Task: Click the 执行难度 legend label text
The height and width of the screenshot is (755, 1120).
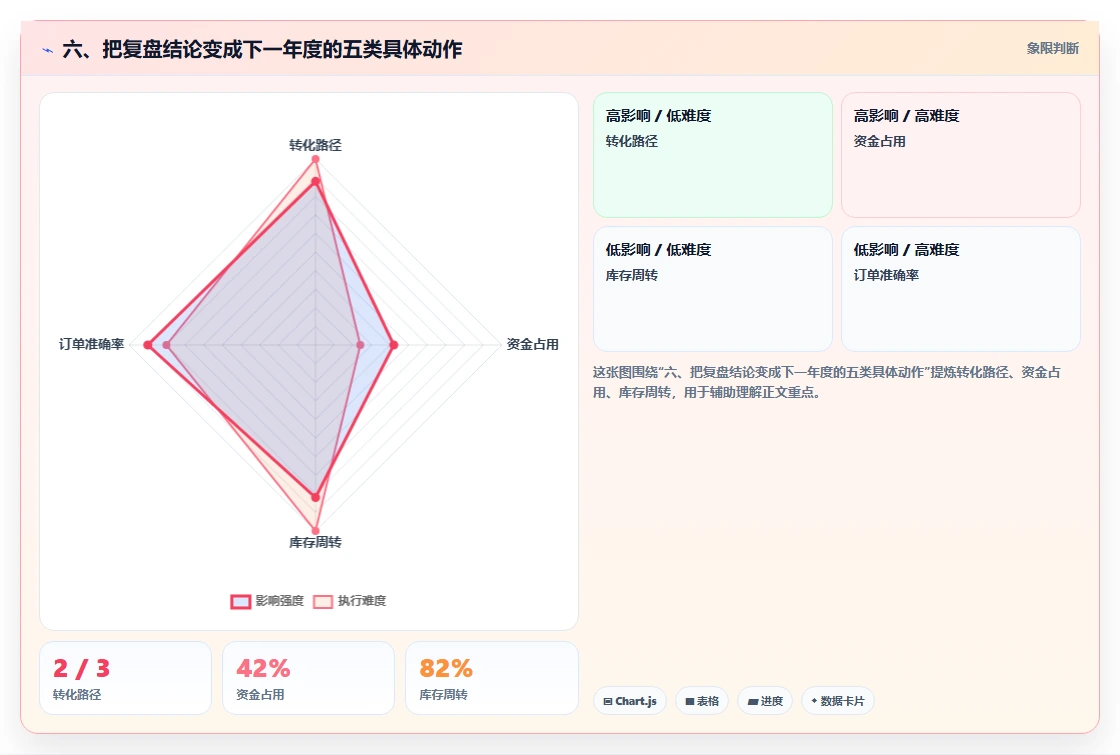Action: point(362,601)
